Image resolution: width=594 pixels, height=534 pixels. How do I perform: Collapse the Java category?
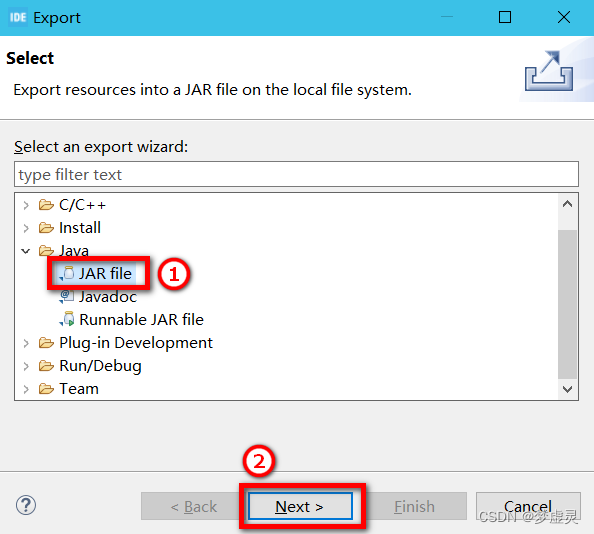[26, 251]
